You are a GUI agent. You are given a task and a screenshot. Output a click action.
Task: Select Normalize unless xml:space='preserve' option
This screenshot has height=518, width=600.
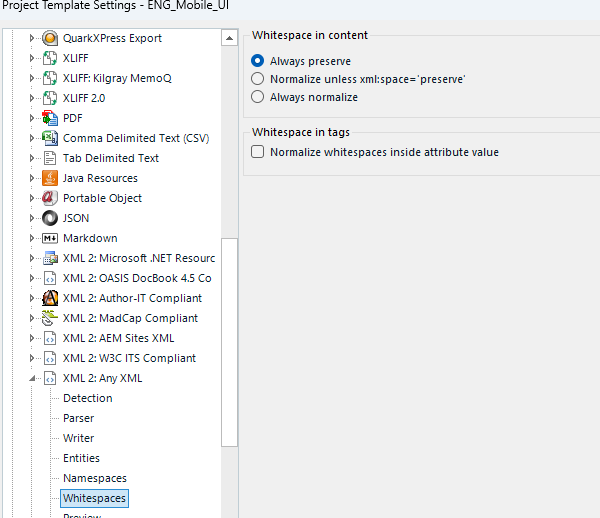tap(258, 79)
